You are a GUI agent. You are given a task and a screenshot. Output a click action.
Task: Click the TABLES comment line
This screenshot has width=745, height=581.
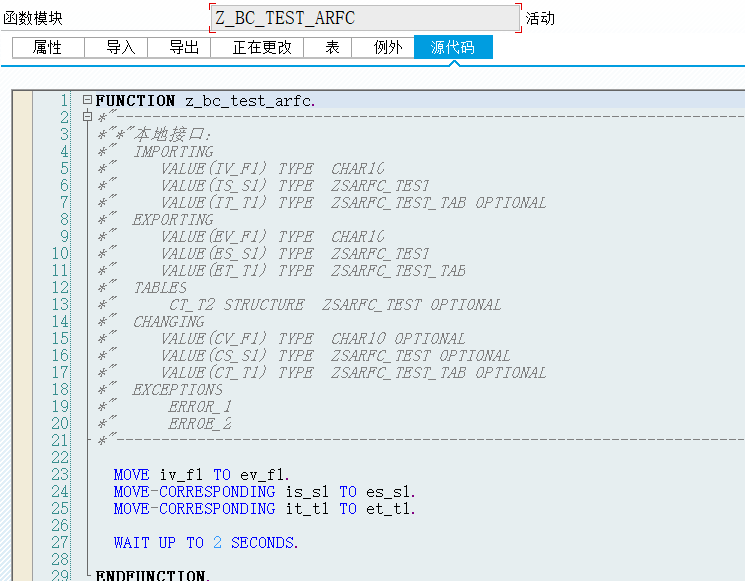(x=142, y=287)
